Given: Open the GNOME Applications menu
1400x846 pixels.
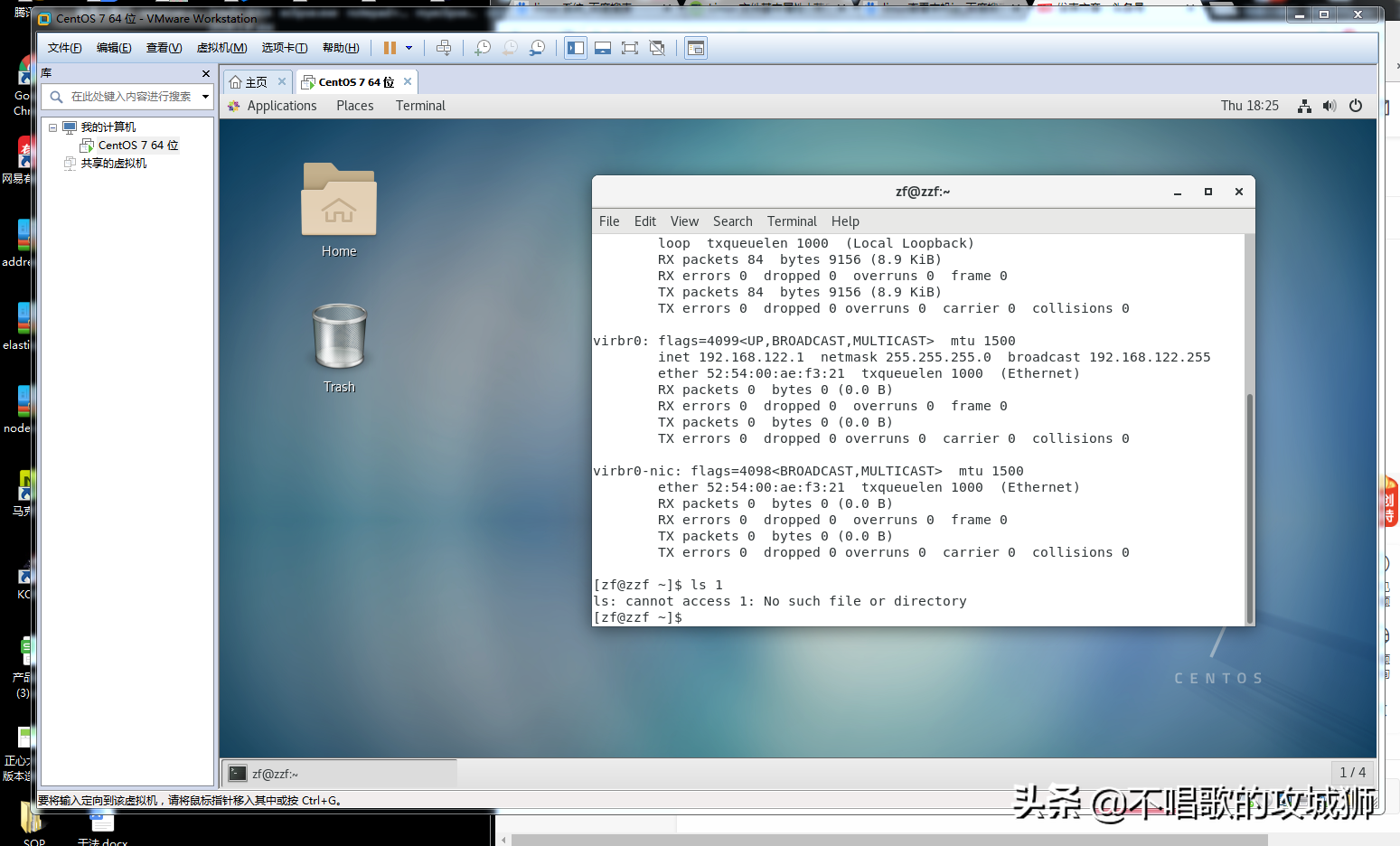Looking at the screenshot, I should coord(282,106).
